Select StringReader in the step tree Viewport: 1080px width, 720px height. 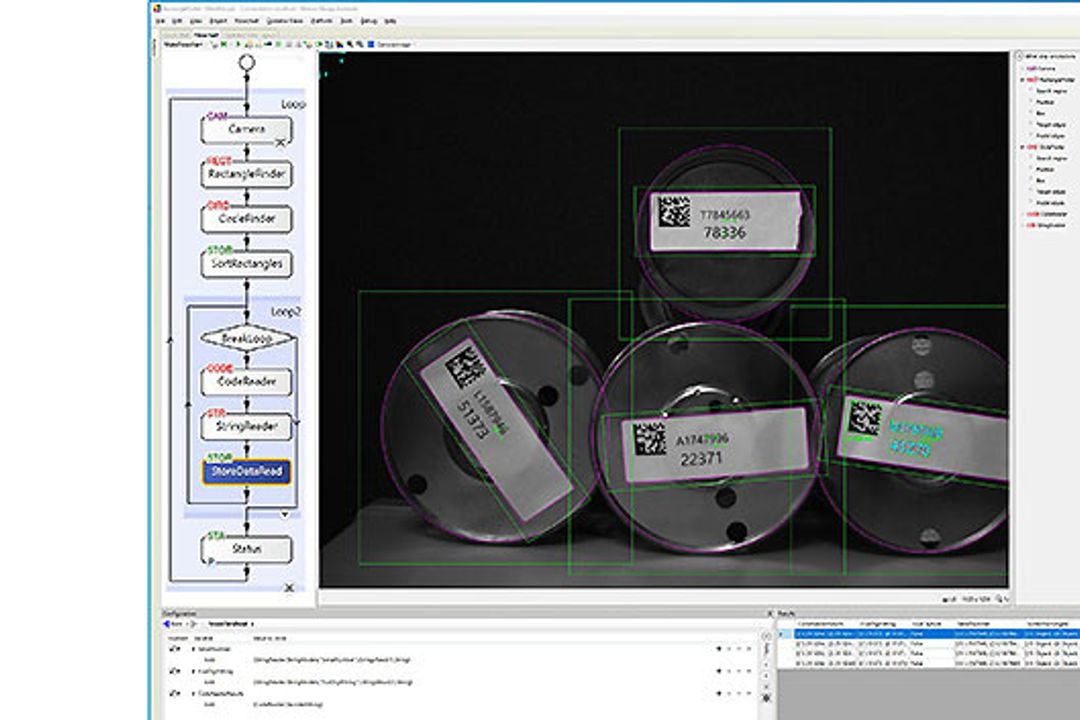point(1047,225)
